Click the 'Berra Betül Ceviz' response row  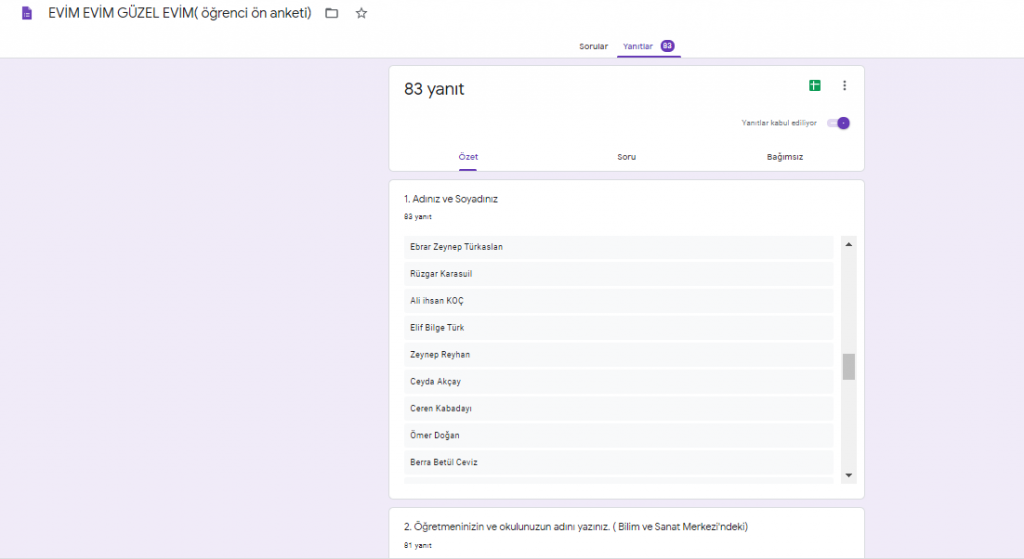pos(618,463)
